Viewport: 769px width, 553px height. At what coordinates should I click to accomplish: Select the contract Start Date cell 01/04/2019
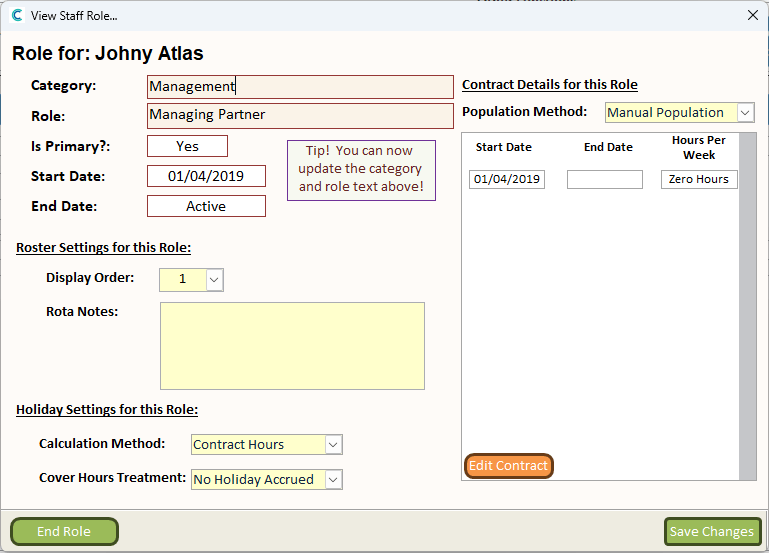pyautogui.click(x=507, y=180)
